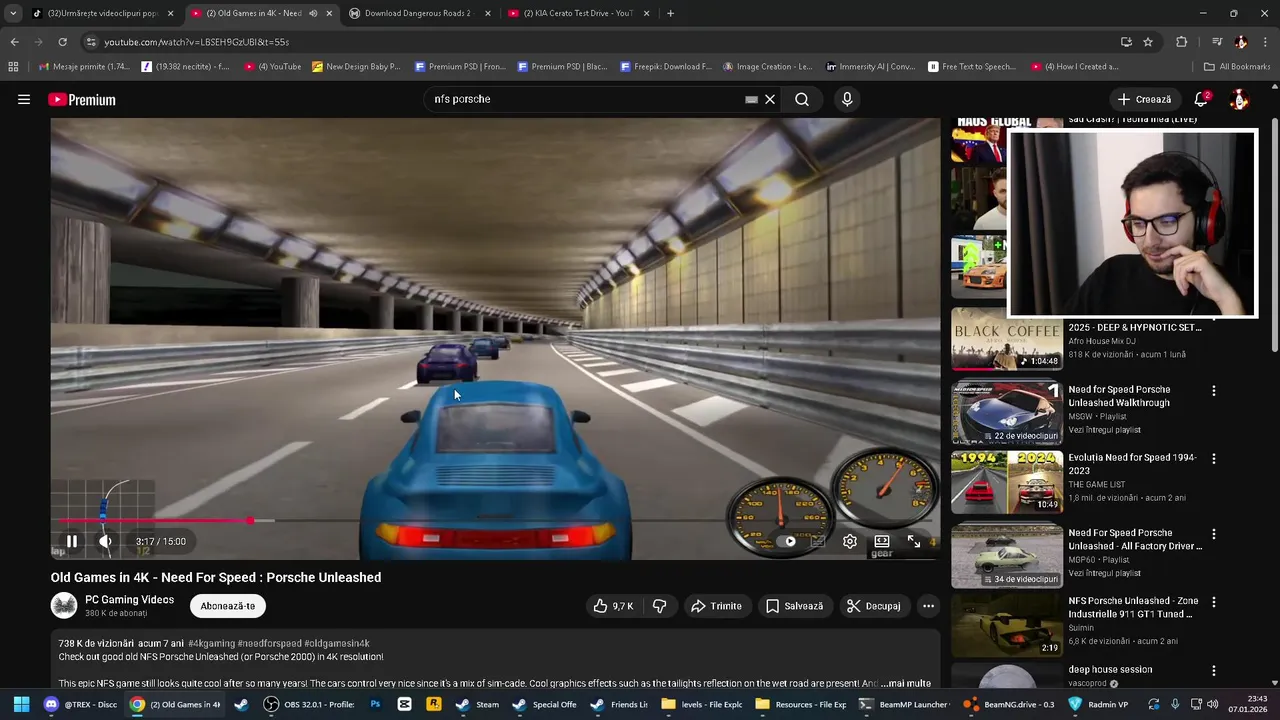Run search with magnifier button

(802, 99)
